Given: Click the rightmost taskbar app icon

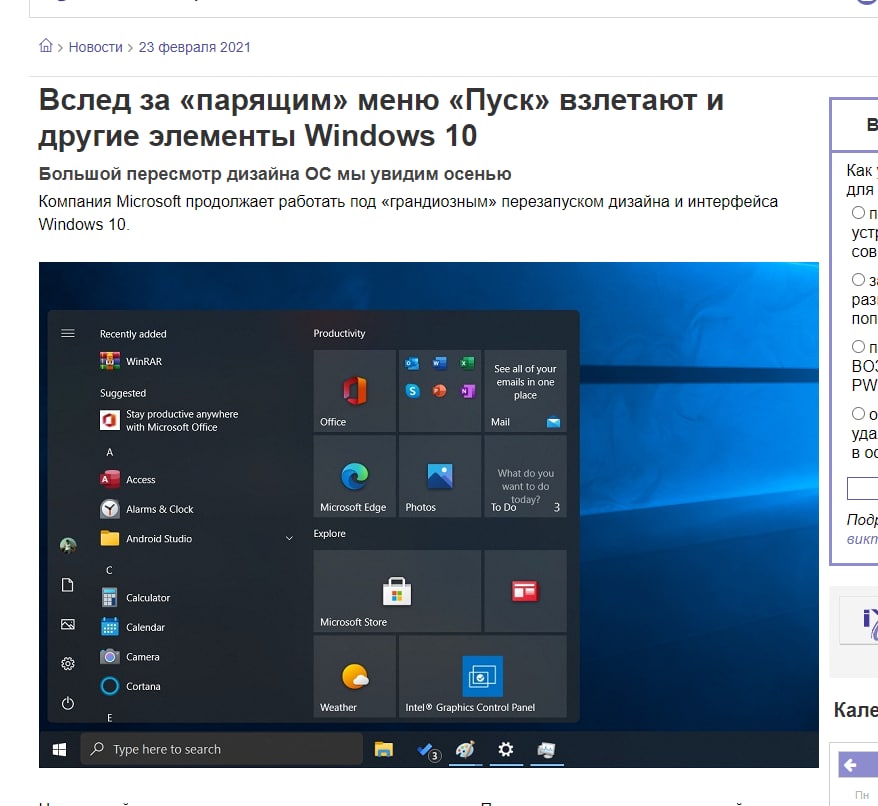Looking at the screenshot, I should tap(547, 749).
